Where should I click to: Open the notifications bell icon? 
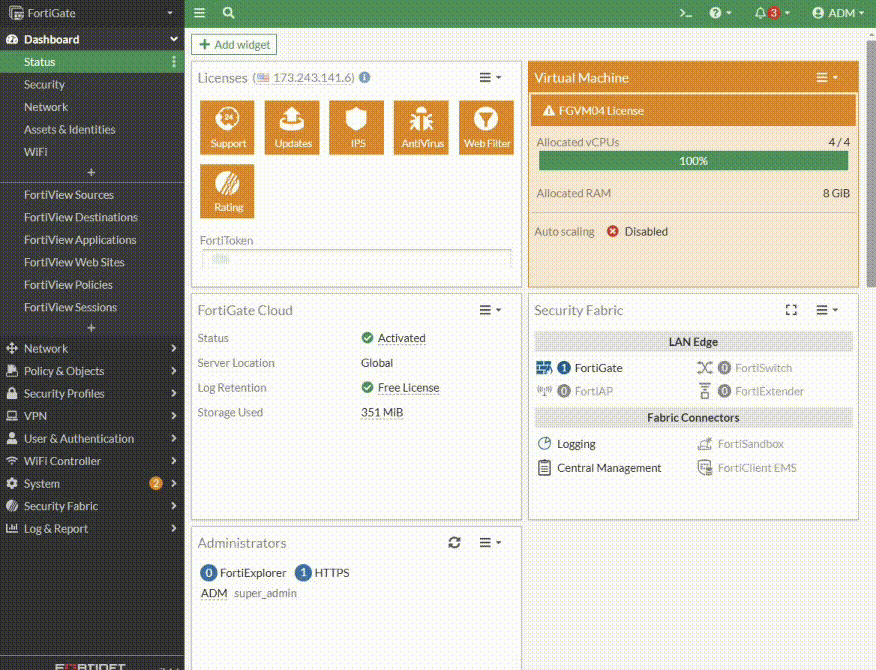761,13
